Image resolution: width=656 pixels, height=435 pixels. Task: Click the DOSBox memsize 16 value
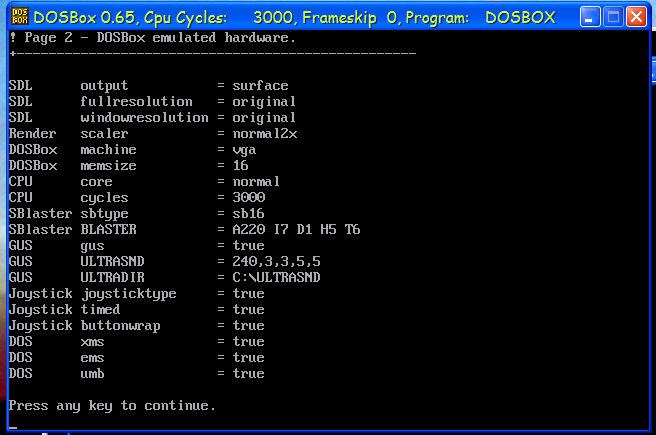pyautogui.click(x=240, y=166)
